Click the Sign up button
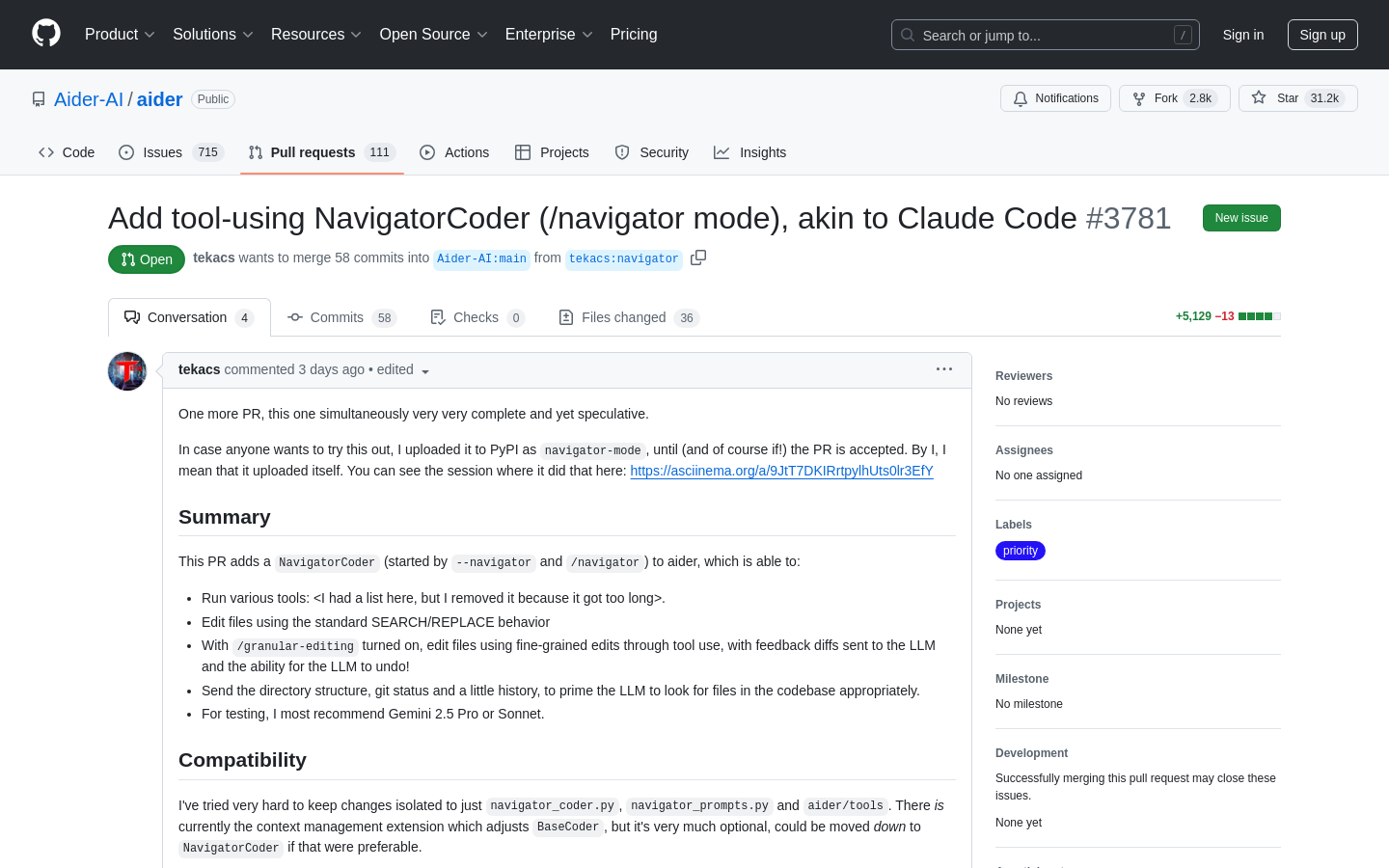The image size is (1389, 868). tap(1322, 35)
